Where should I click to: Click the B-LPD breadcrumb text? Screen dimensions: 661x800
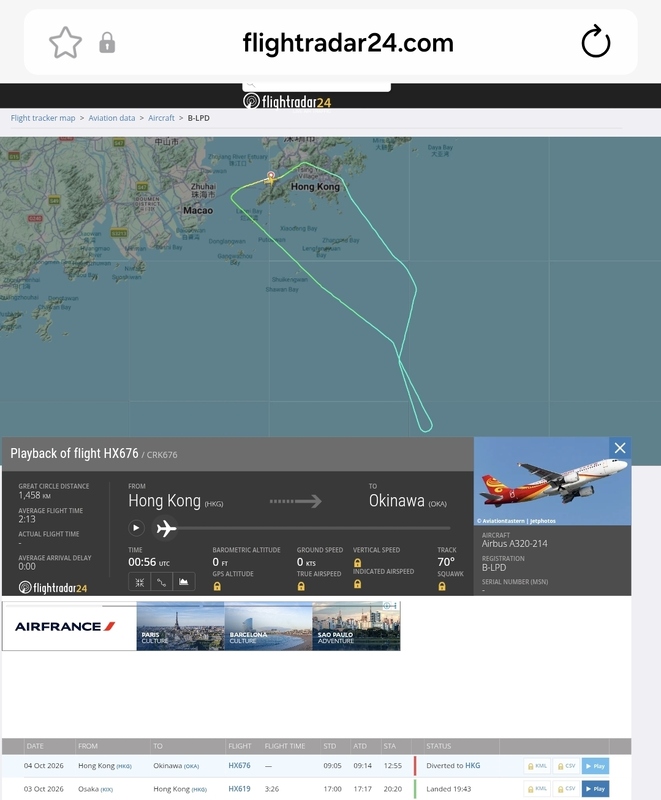pyautogui.click(x=198, y=118)
